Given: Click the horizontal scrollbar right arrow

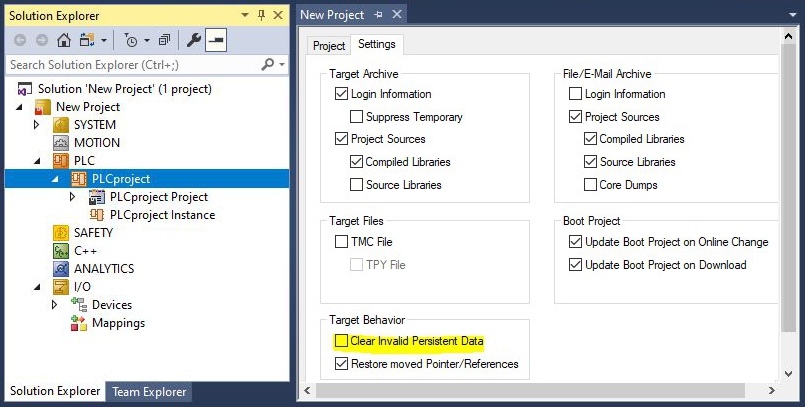Looking at the screenshot, I should [772, 391].
